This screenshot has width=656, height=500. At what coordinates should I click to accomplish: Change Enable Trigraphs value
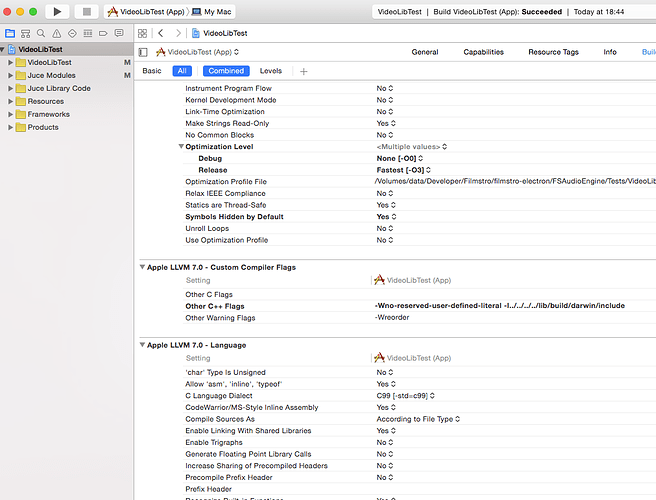coord(384,442)
